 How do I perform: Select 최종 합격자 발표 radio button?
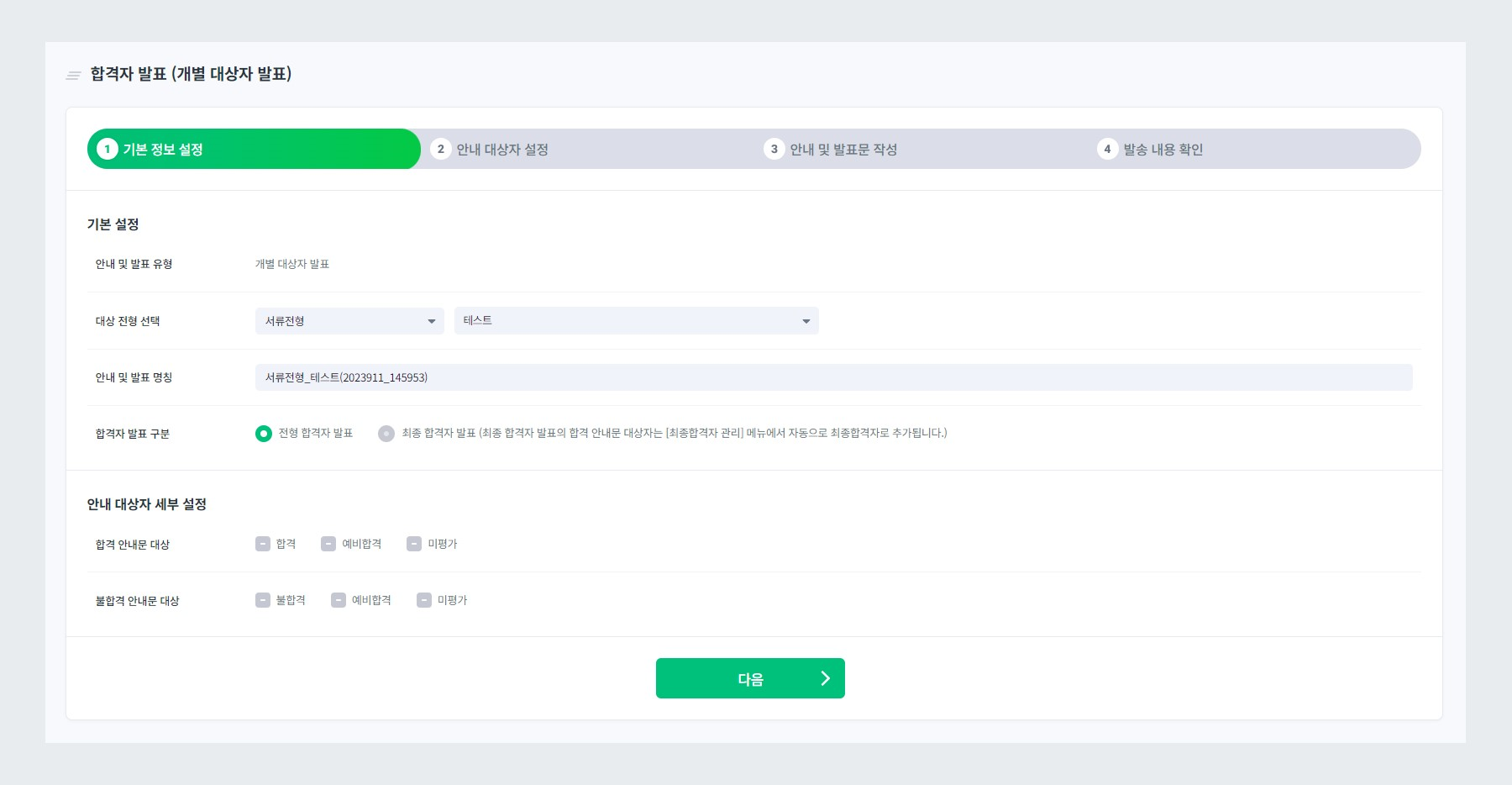[386, 434]
